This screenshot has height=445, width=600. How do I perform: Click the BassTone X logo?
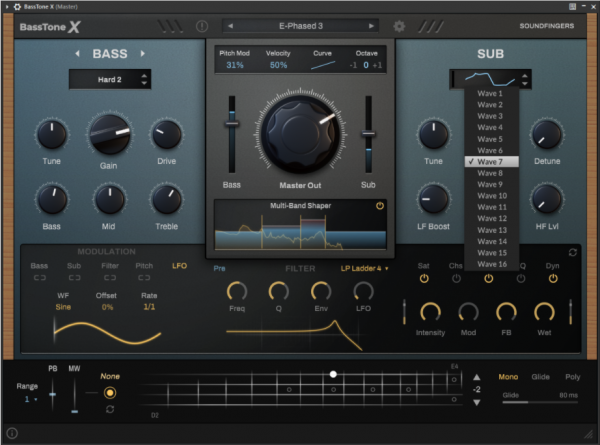click(50, 27)
